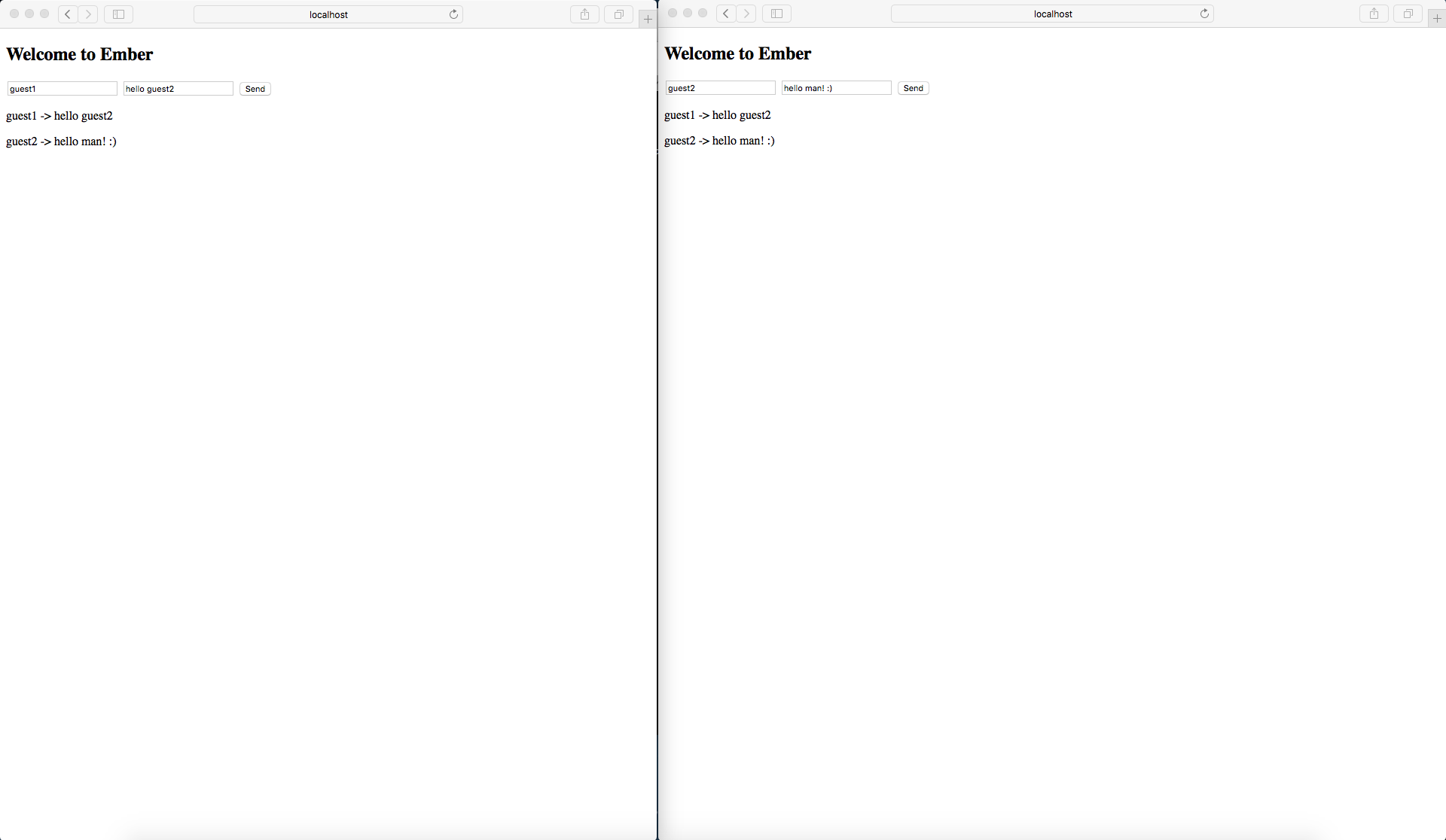
Task: Click Send button in left window
Action: pyautogui.click(x=255, y=89)
